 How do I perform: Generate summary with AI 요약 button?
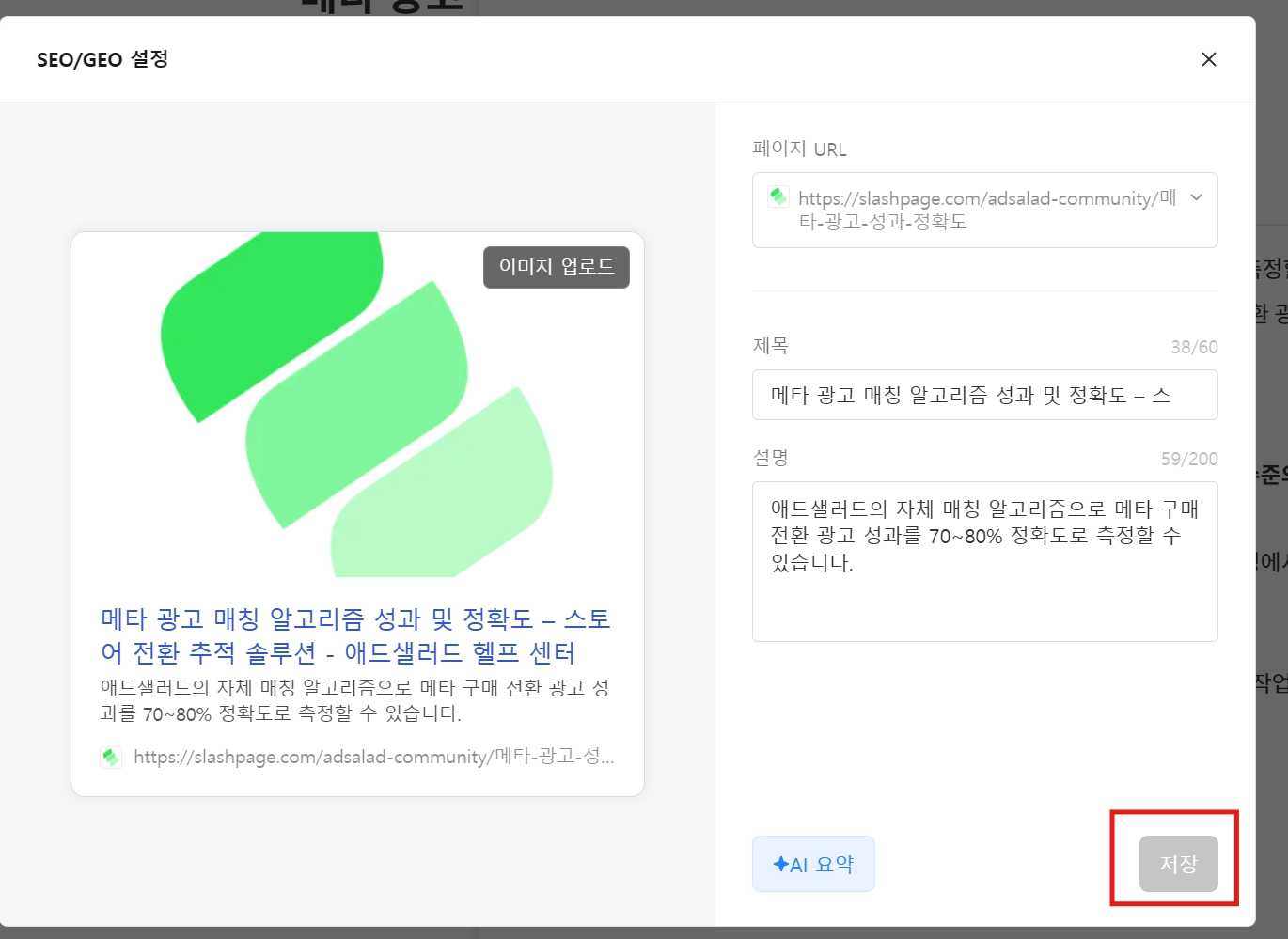[813, 864]
